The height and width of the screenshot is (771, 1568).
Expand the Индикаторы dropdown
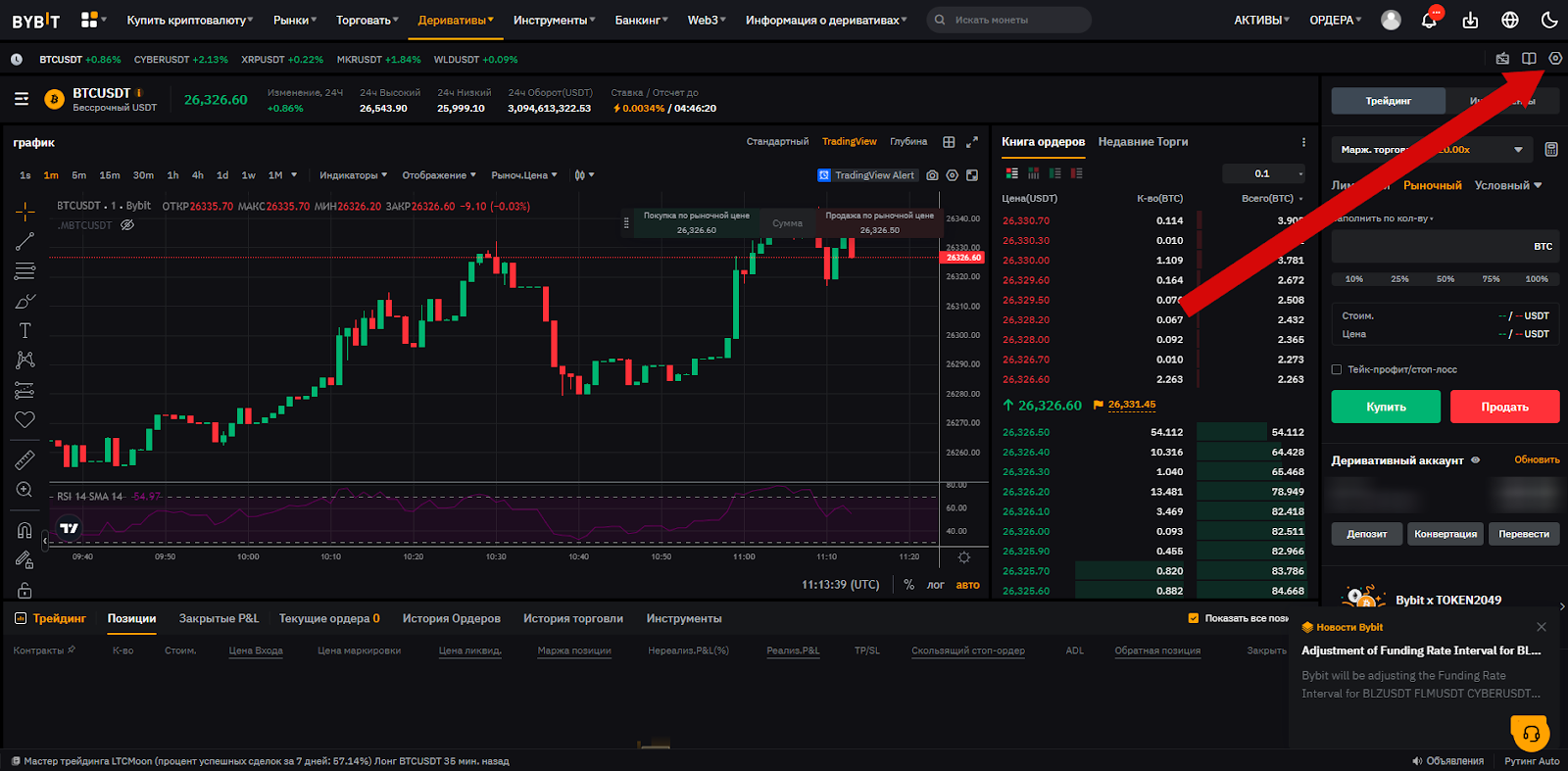coord(353,175)
